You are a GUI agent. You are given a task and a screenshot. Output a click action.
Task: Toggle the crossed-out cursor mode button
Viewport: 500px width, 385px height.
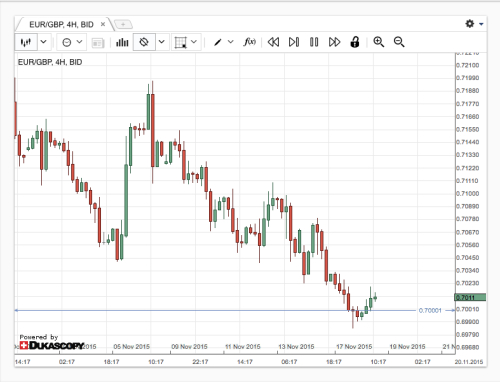point(144,42)
